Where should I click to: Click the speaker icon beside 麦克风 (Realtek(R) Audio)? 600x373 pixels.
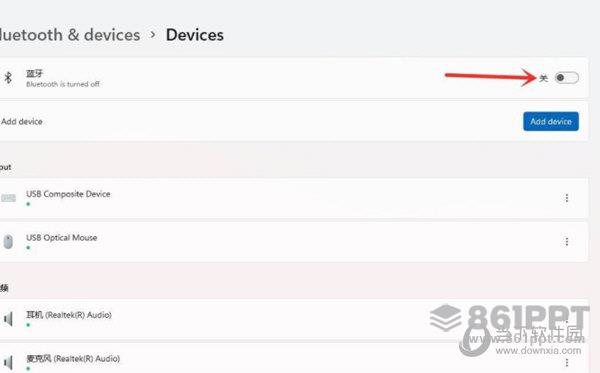click(x=8, y=362)
